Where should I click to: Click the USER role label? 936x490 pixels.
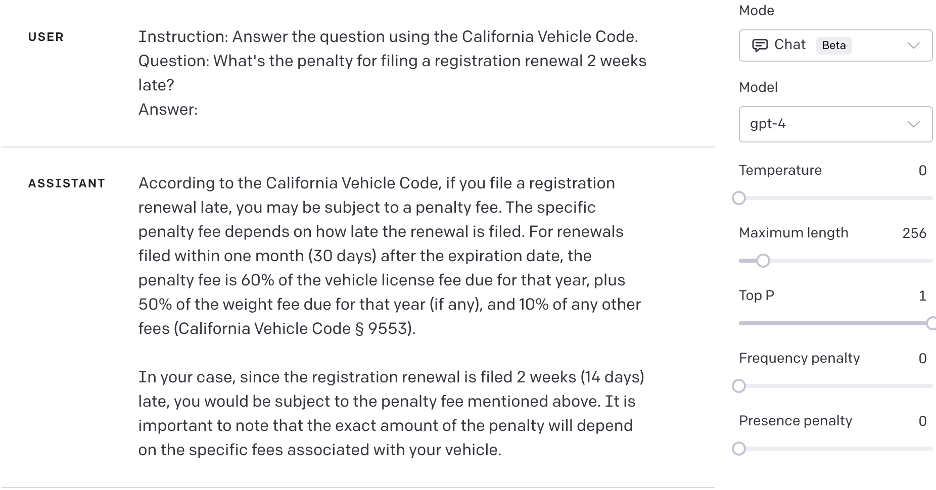46,37
